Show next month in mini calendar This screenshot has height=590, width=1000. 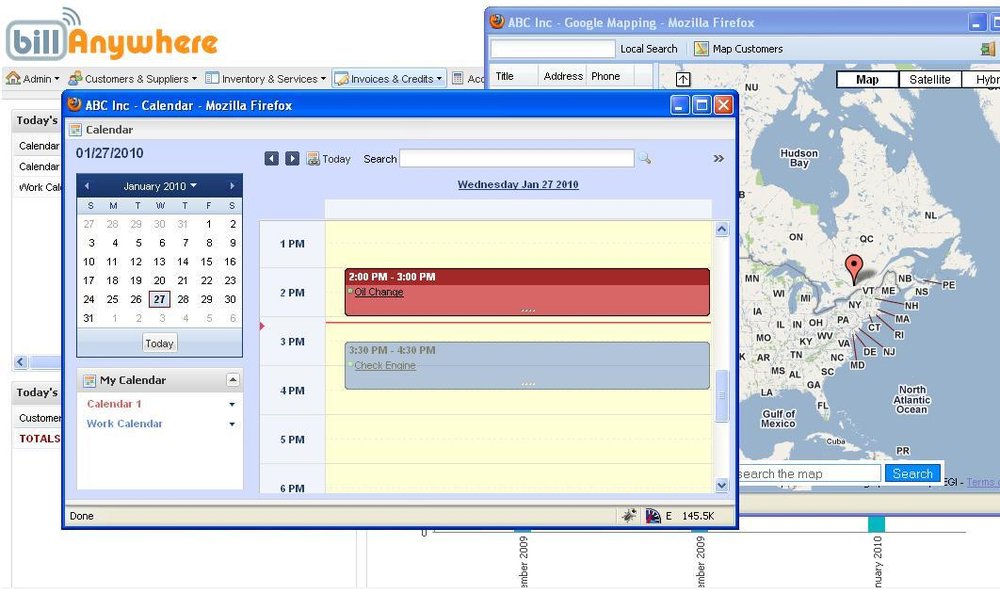pyautogui.click(x=232, y=186)
